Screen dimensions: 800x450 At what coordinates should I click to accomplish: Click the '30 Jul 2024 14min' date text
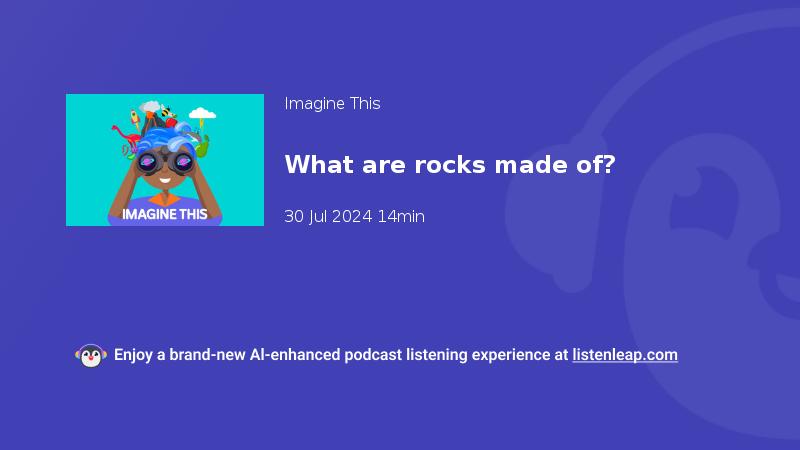click(x=354, y=216)
